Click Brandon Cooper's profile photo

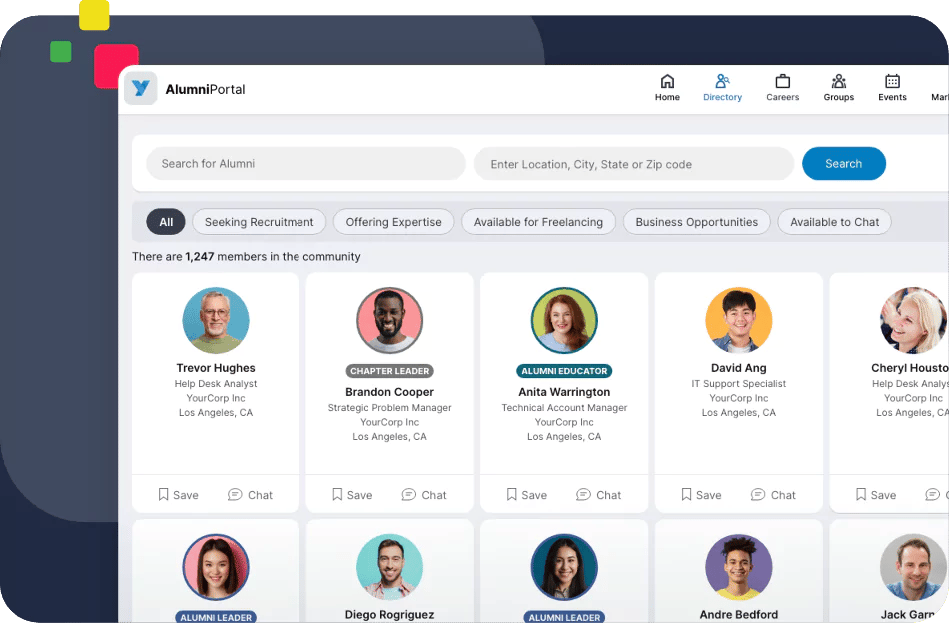[389, 320]
